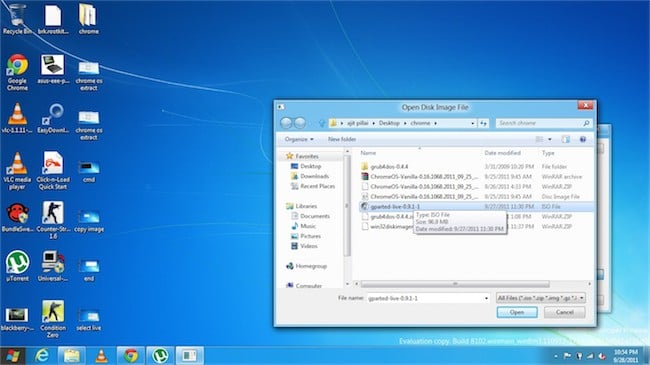The image size is (650, 365).
Task: Select the grub4dos-0.4.4 File folder row
Action: (x=476, y=167)
